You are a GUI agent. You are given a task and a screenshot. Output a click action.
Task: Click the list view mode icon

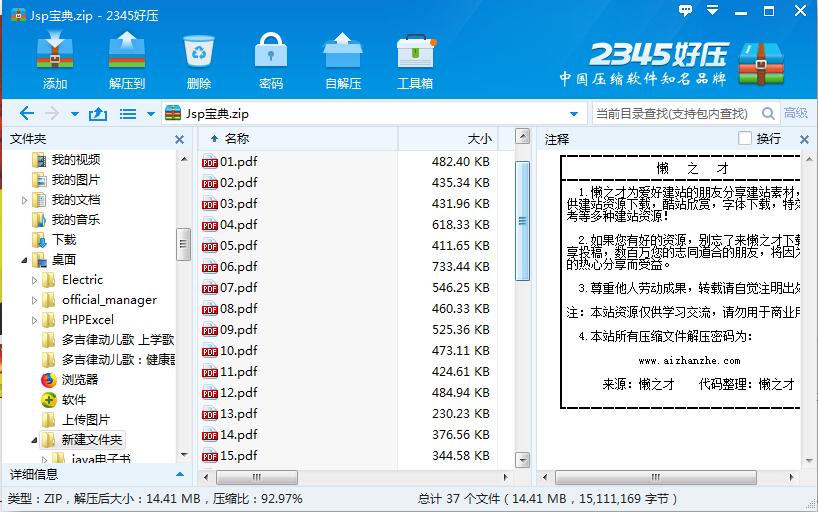(128, 113)
